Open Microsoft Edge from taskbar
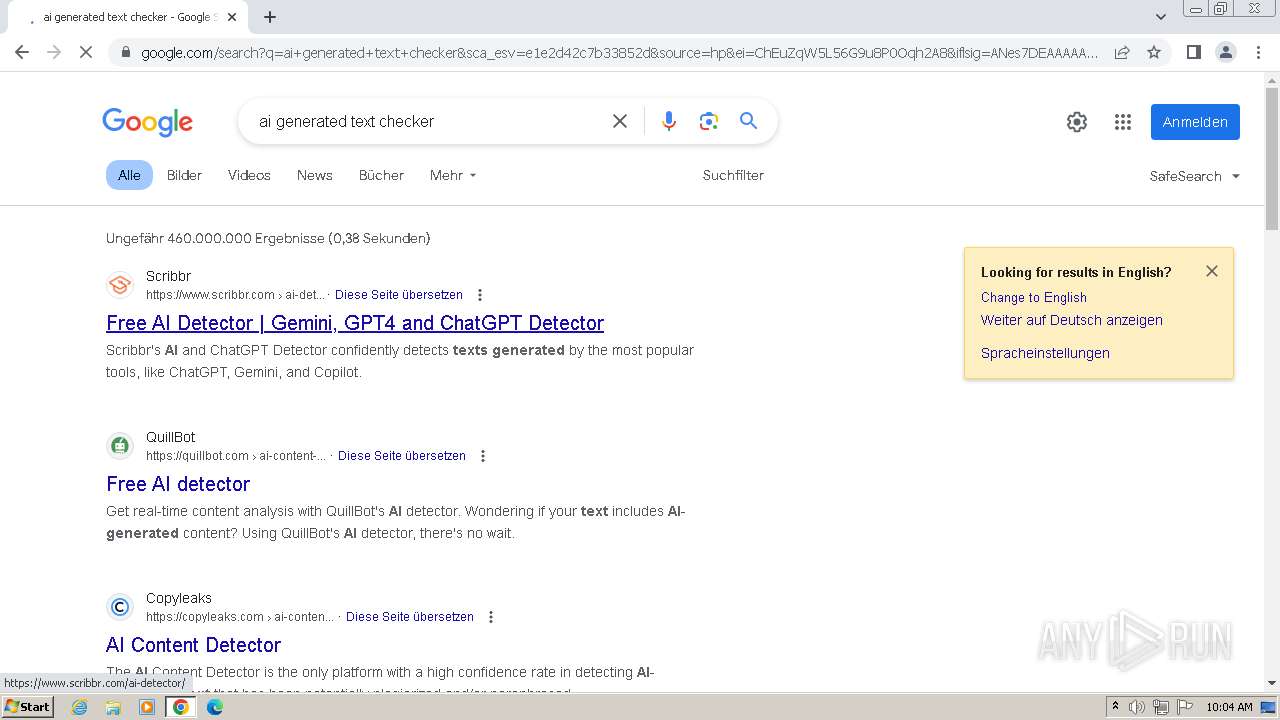The height and width of the screenshot is (720, 1280). point(214,707)
